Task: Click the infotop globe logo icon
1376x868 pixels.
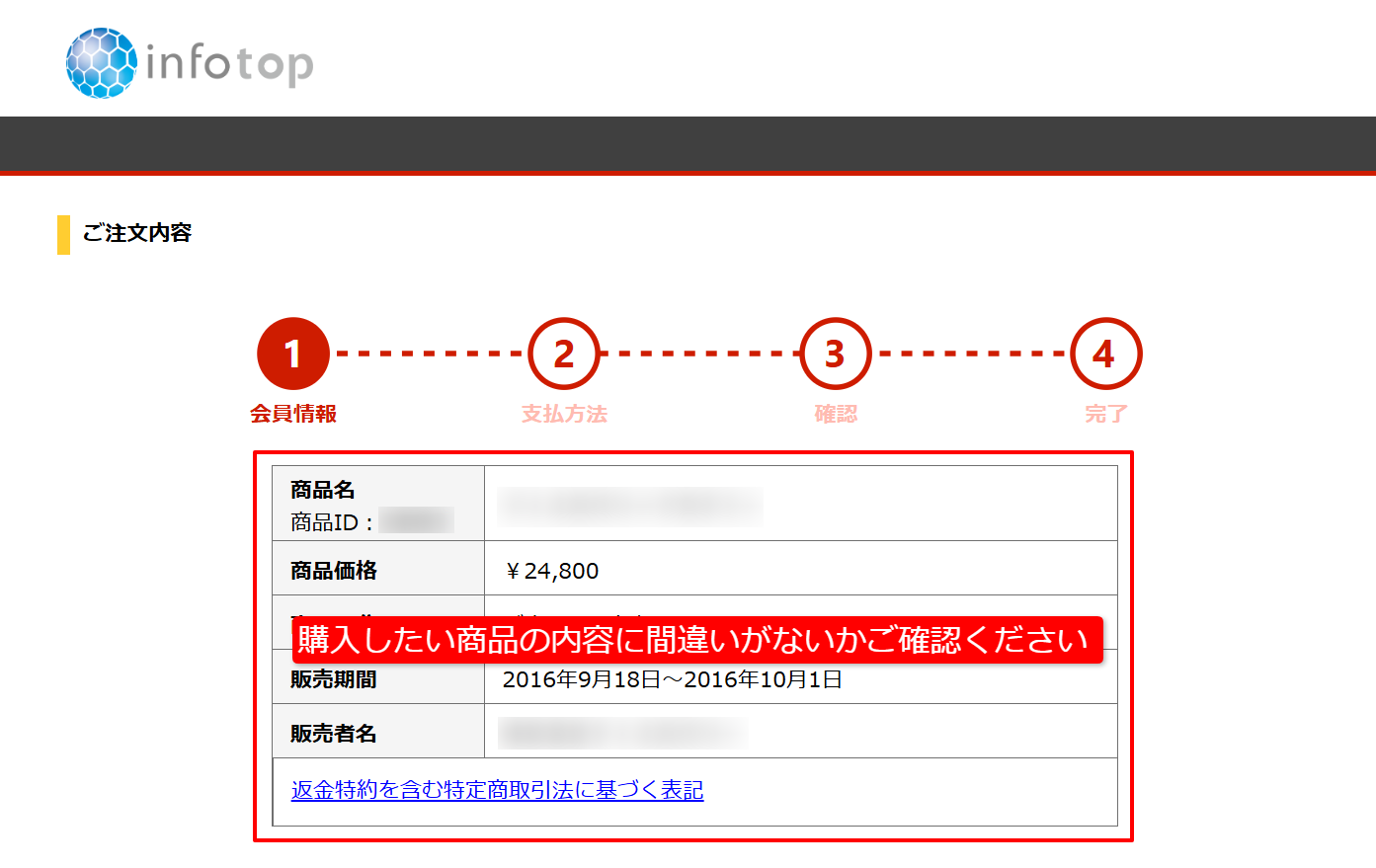Action: (102, 63)
